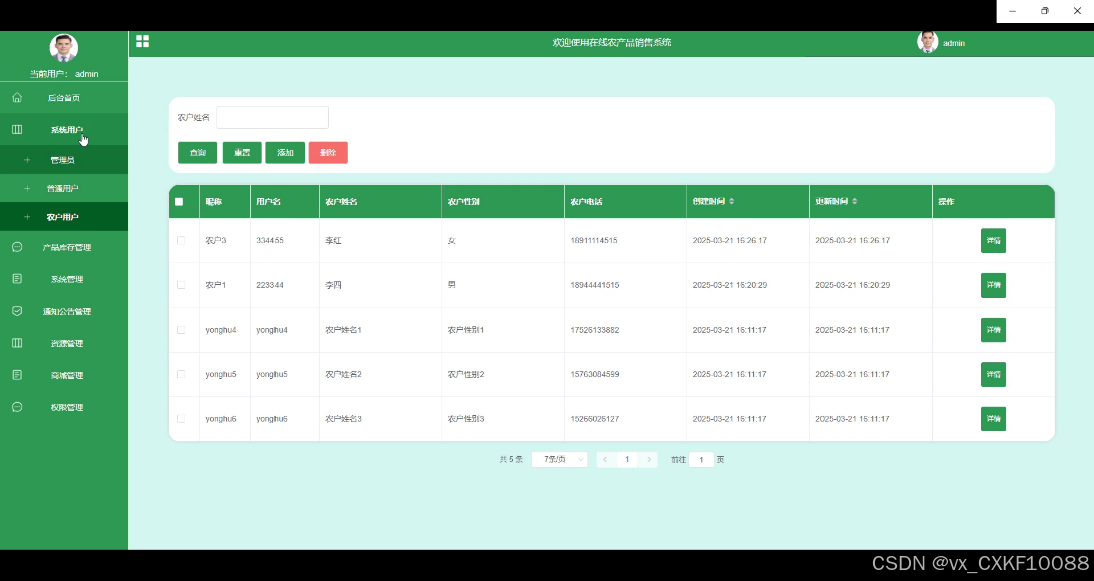The height and width of the screenshot is (581, 1094).
Task: Click the admin avatar in top header
Action: (x=928, y=42)
